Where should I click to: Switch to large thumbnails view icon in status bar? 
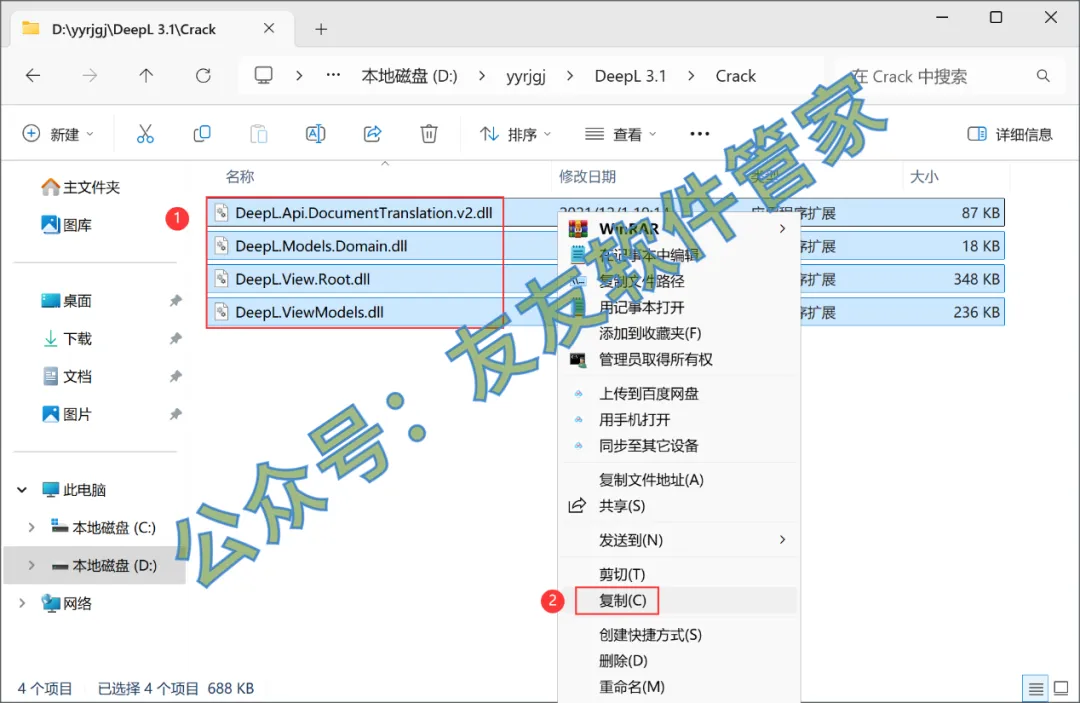(x=1061, y=688)
